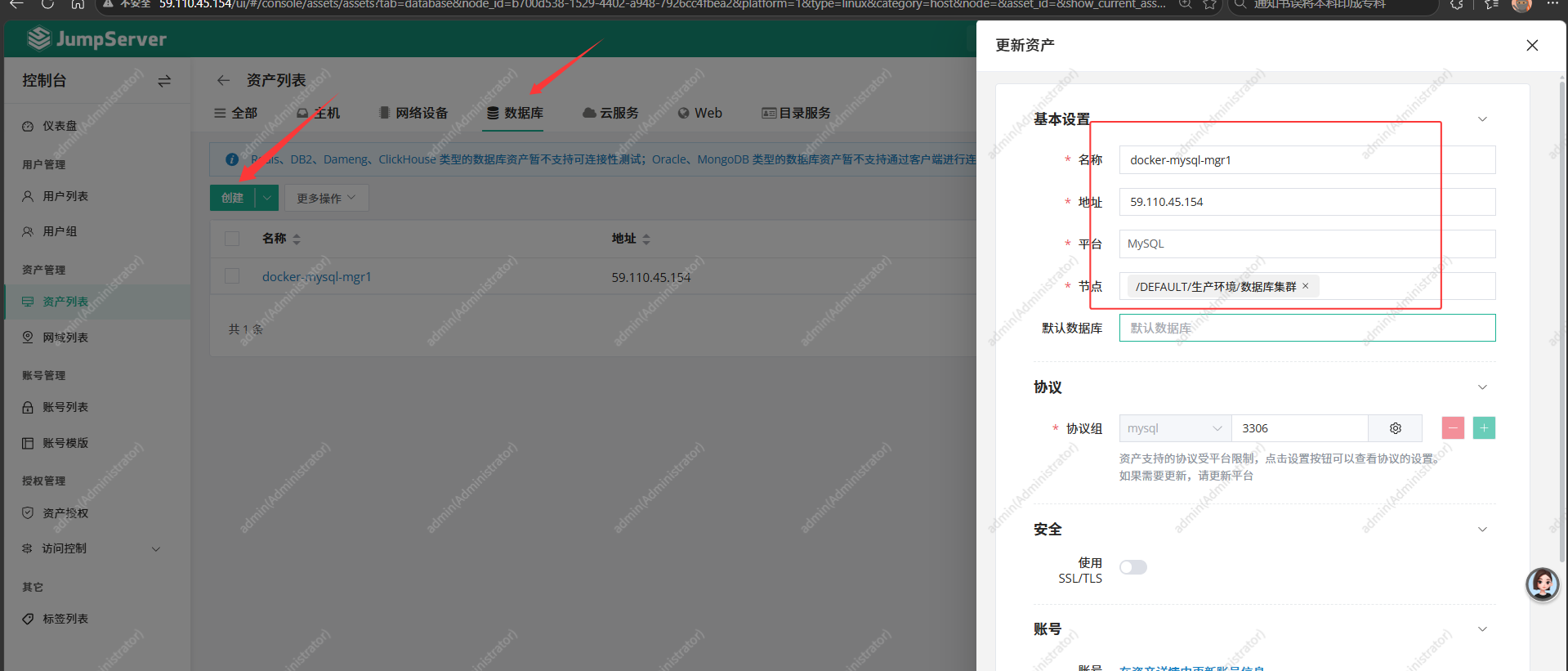Open 用户组 in the sidebar
This screenshot has width=1568, height=671.
97,231
